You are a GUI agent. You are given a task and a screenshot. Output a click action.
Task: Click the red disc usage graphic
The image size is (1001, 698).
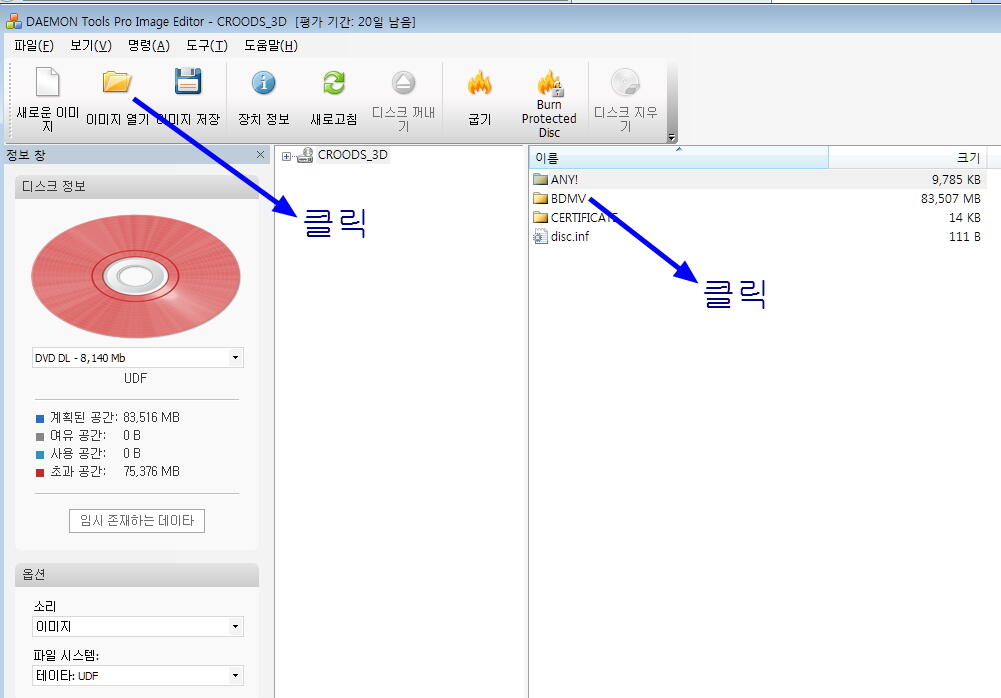(136, 277)
